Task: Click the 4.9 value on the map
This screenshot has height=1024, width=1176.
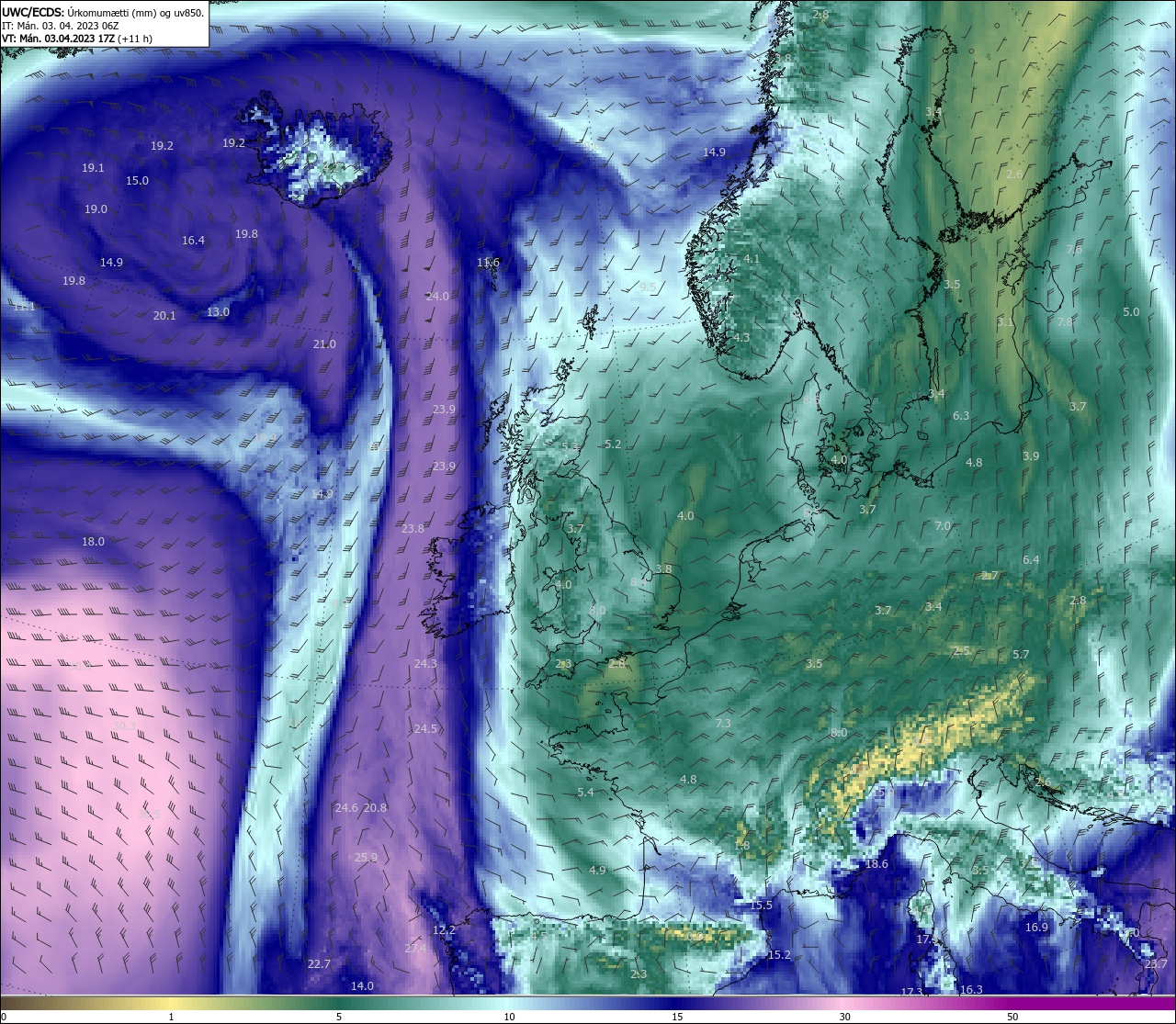Action: tap(597, 871)
